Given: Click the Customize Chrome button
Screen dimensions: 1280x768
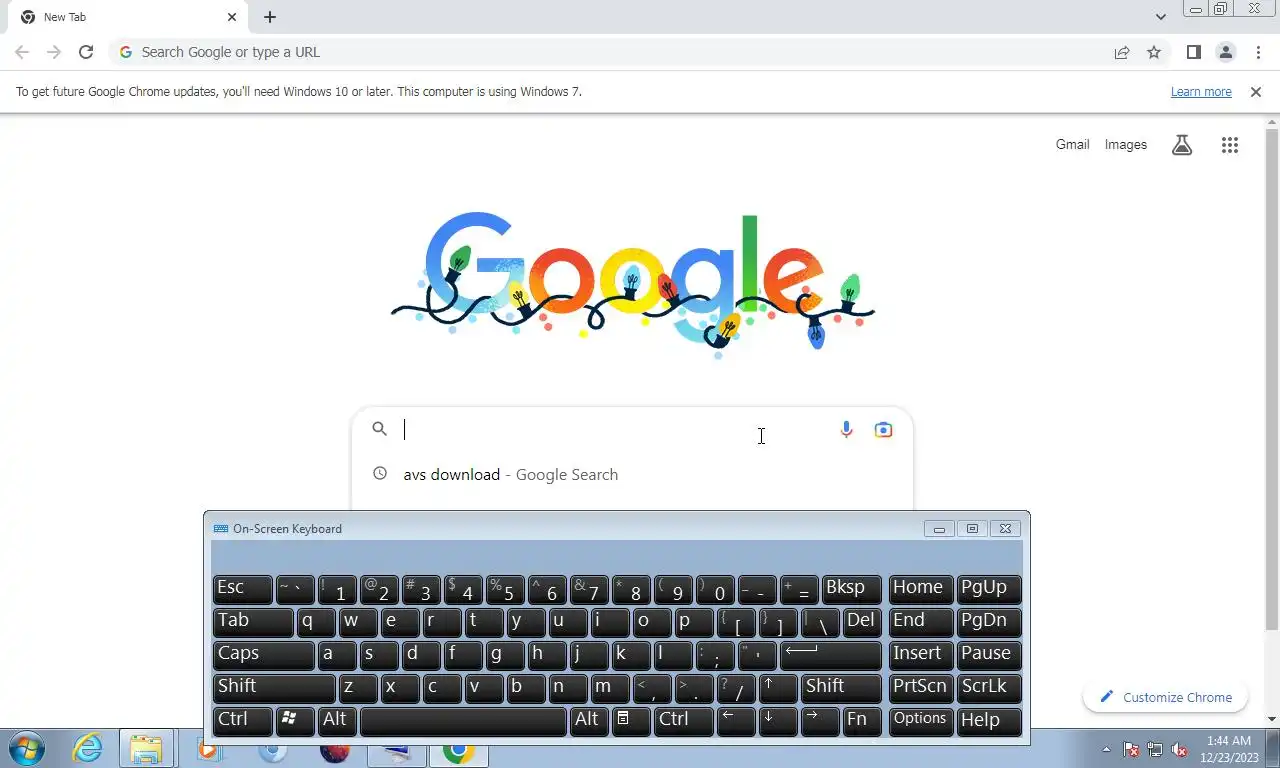Looking at the screenshot, I should click(1166, 697).
